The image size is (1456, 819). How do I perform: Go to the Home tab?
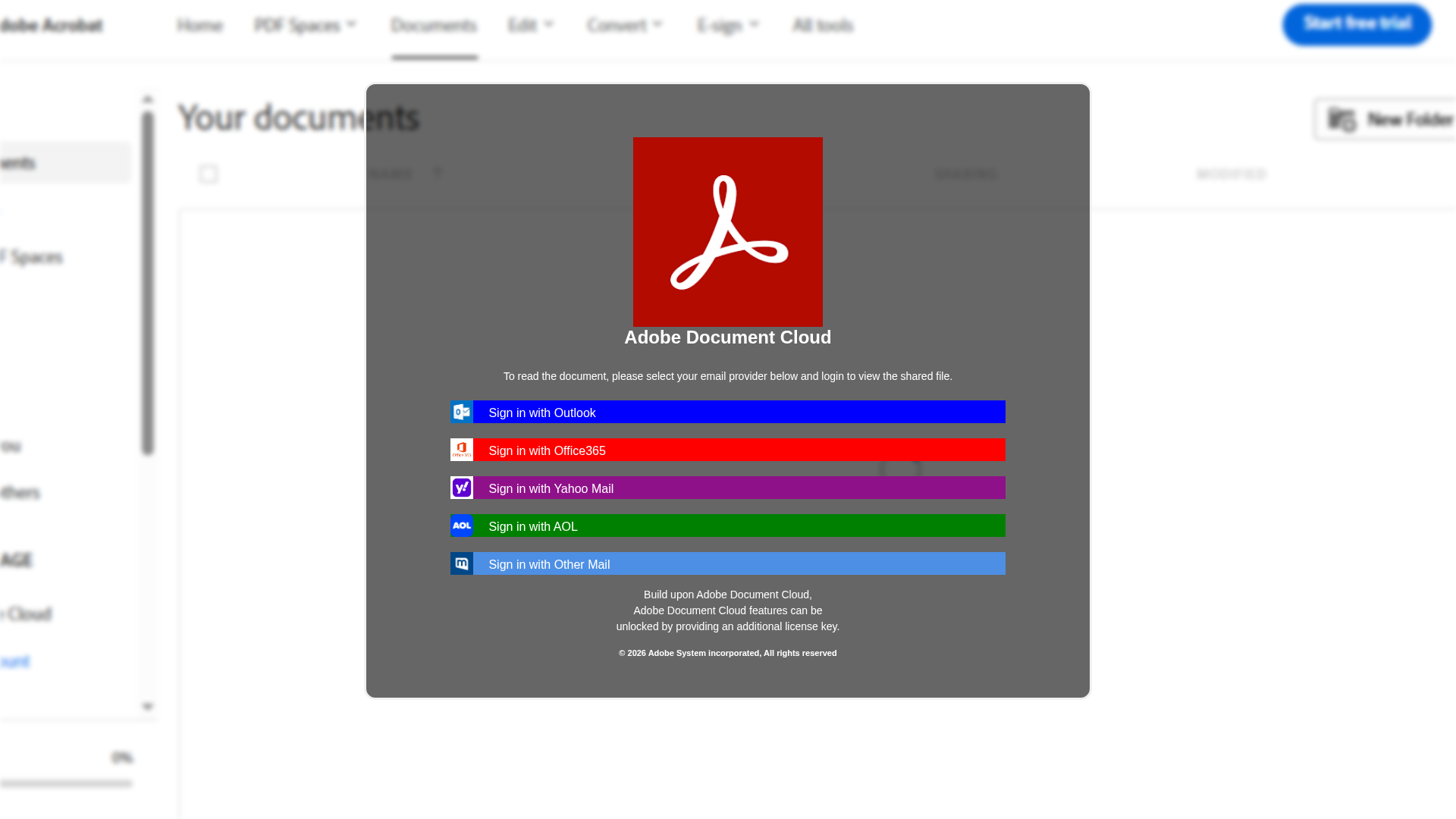click(199, 25)
